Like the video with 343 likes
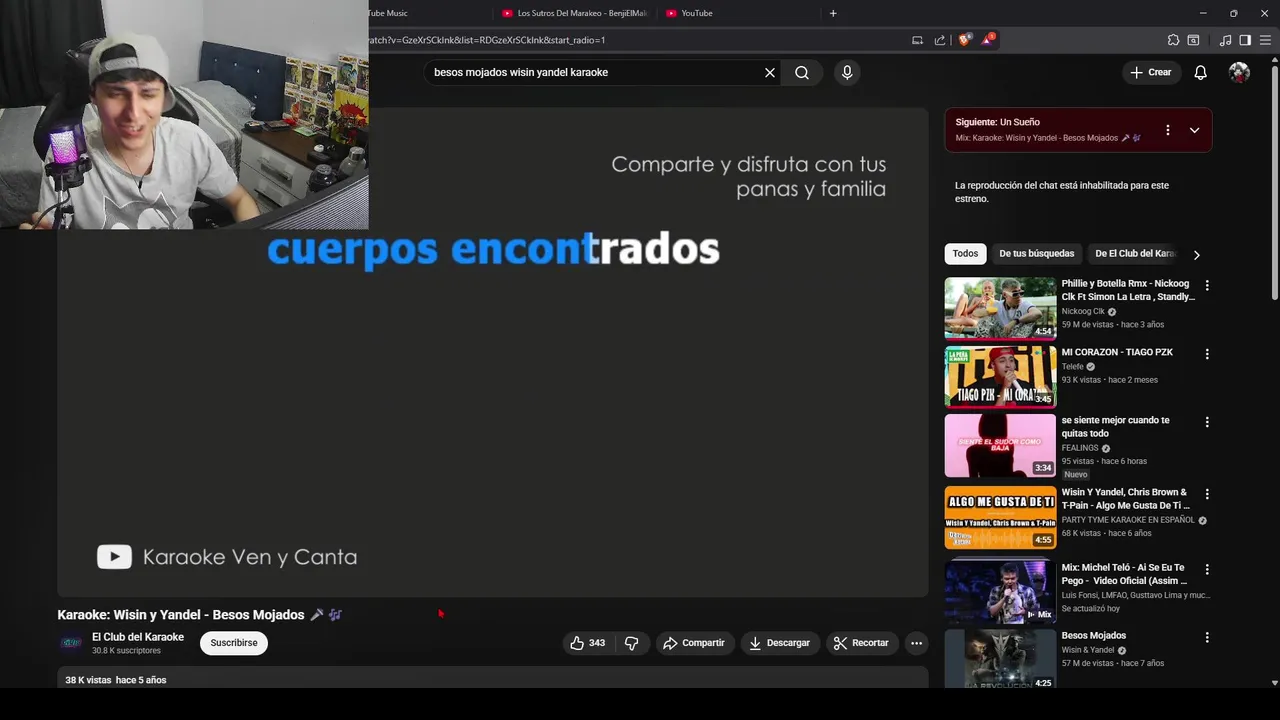1280x720 pixels. pyautogui.click(x=587, y=643)
